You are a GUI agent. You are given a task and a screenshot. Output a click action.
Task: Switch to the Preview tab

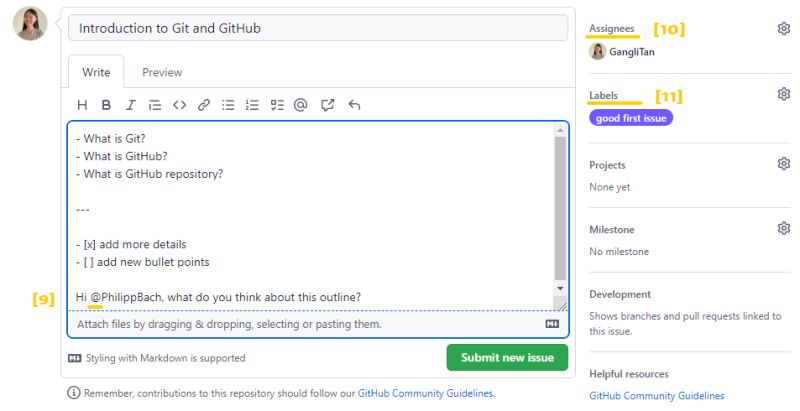click(x=162, y=72)
